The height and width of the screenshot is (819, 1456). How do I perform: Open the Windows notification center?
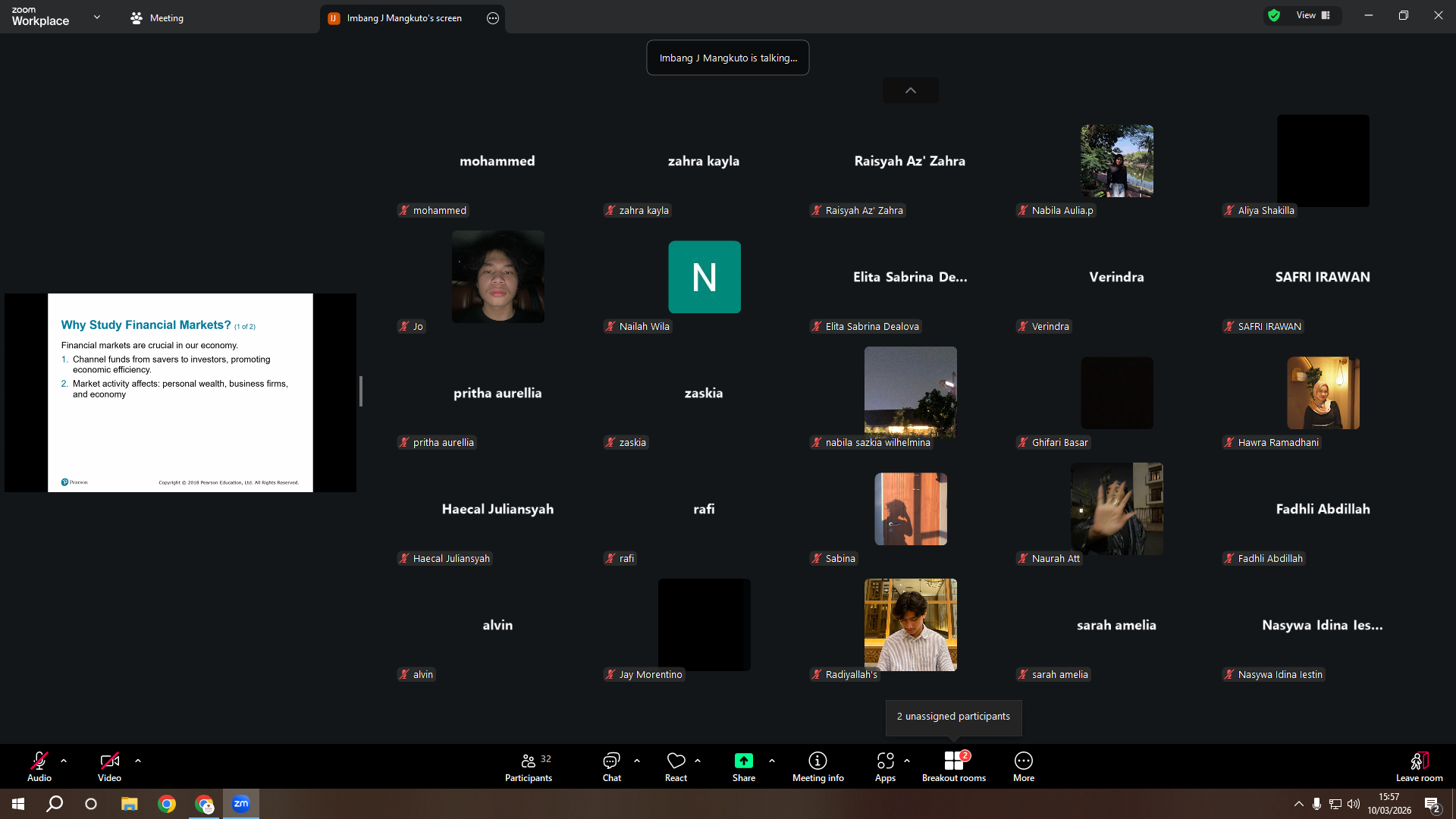(1432, 805)
